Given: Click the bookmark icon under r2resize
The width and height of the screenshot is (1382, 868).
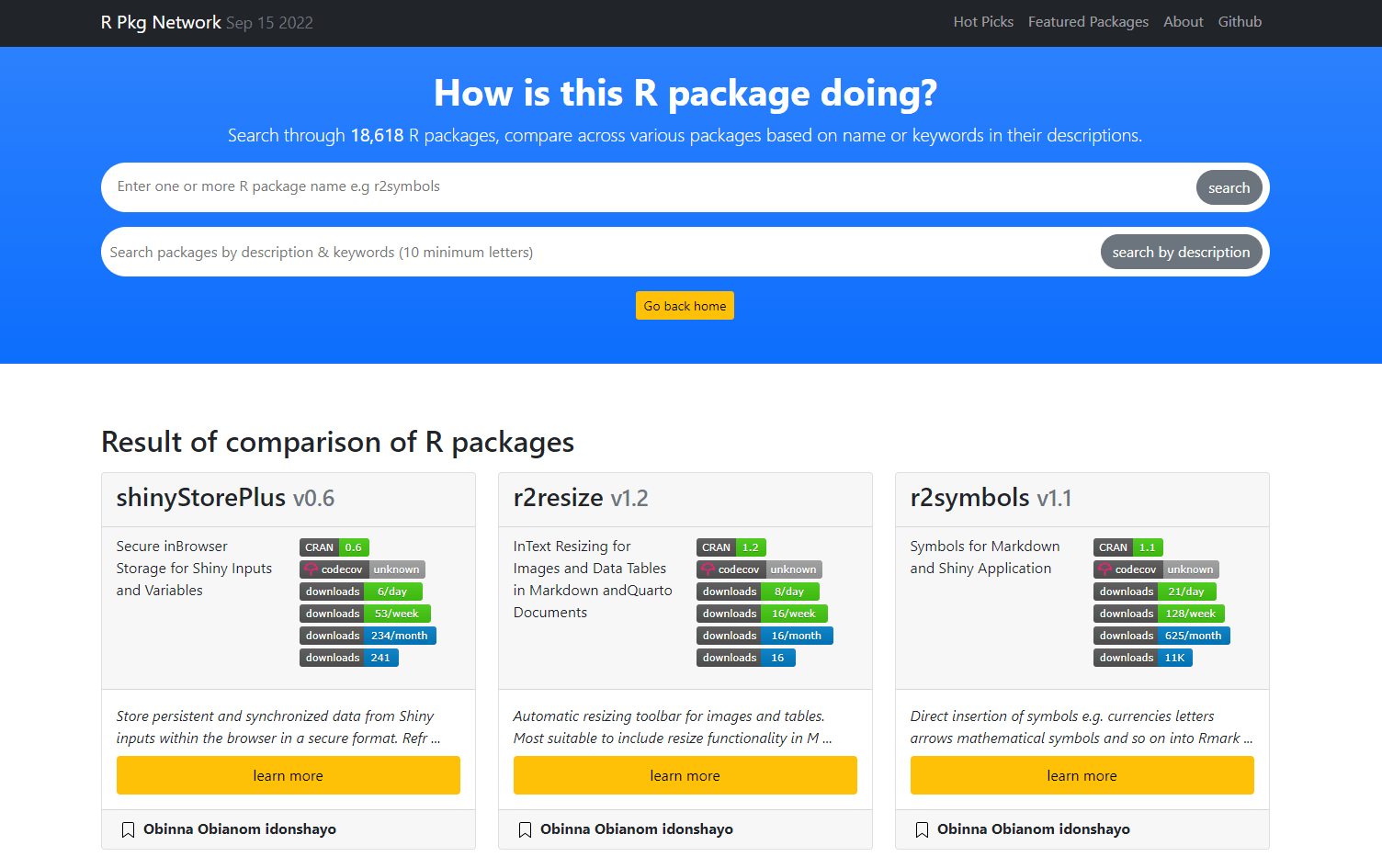Looking at the screenshot, I should [x=525, y=829].
